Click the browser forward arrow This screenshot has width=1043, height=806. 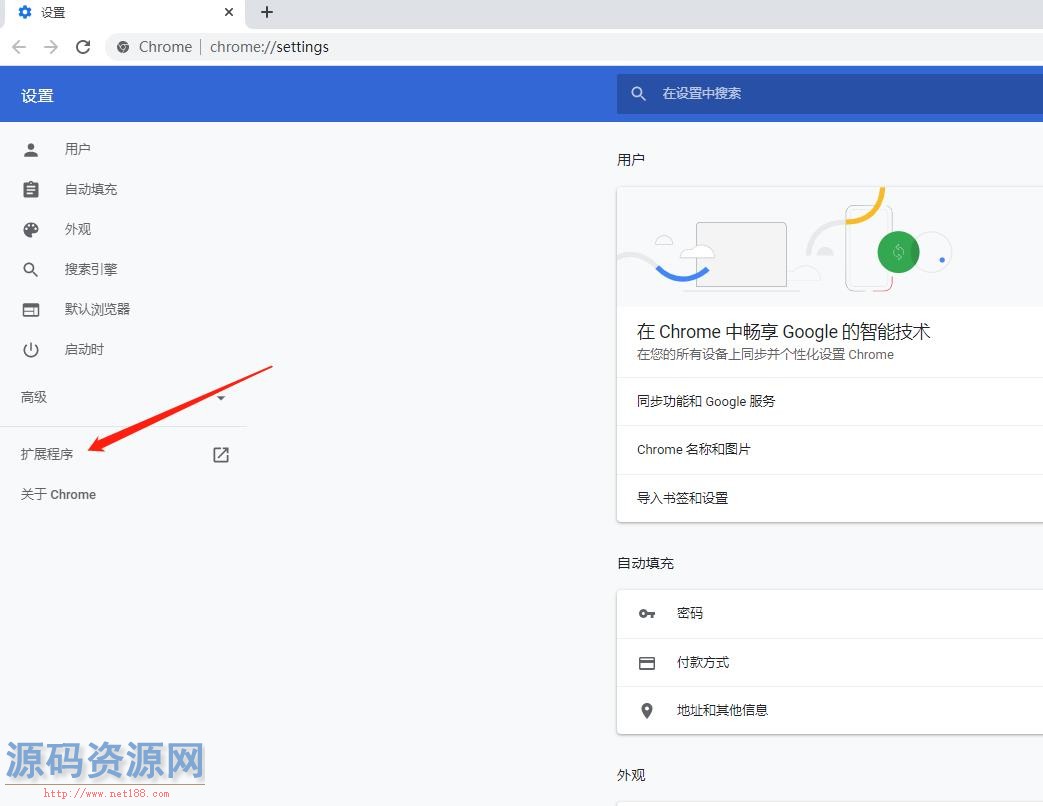pyautogui.click(x=51, y=47)
